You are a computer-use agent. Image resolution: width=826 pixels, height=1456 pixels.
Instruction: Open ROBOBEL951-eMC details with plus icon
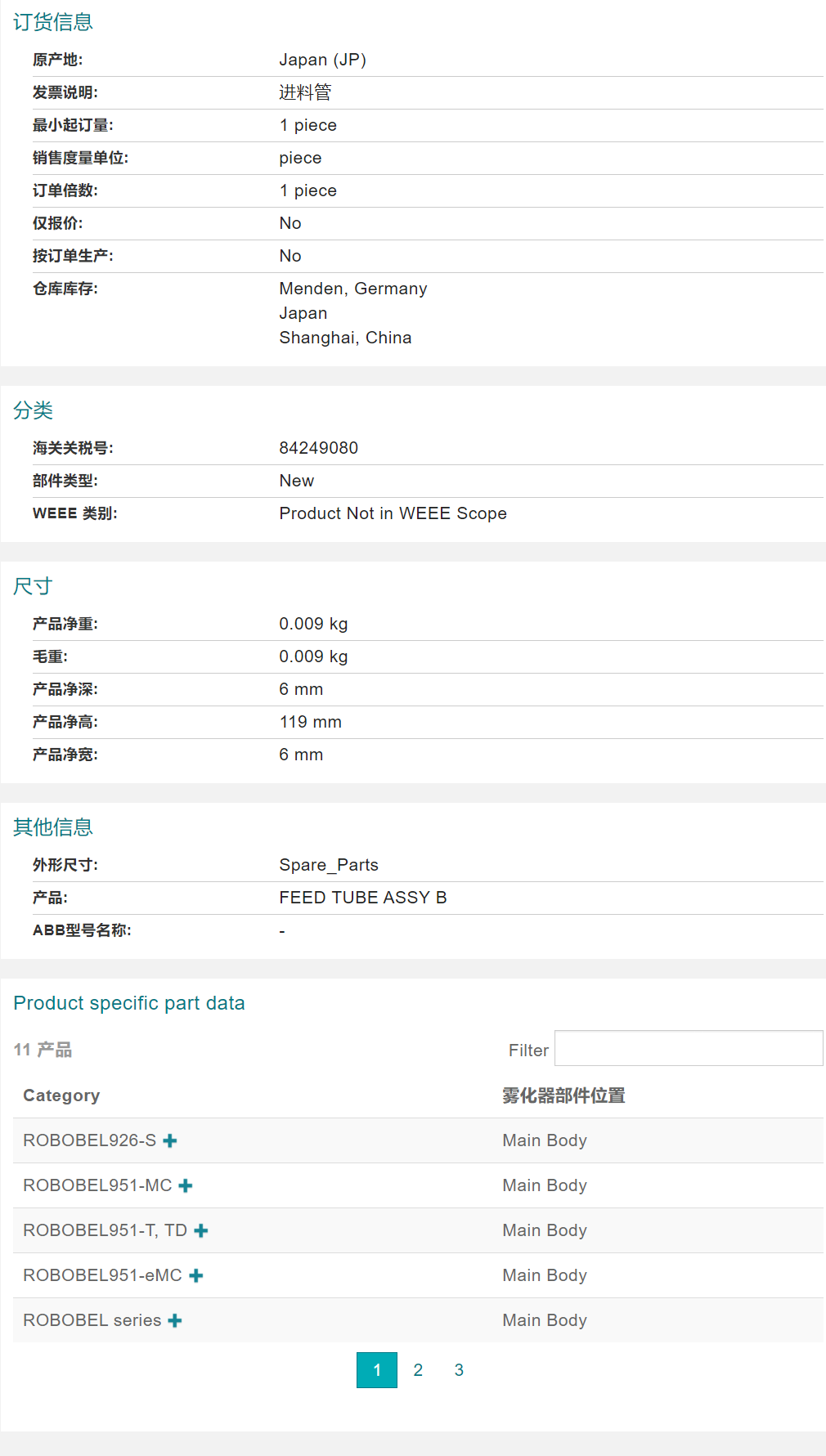(x=196, y=1275)
